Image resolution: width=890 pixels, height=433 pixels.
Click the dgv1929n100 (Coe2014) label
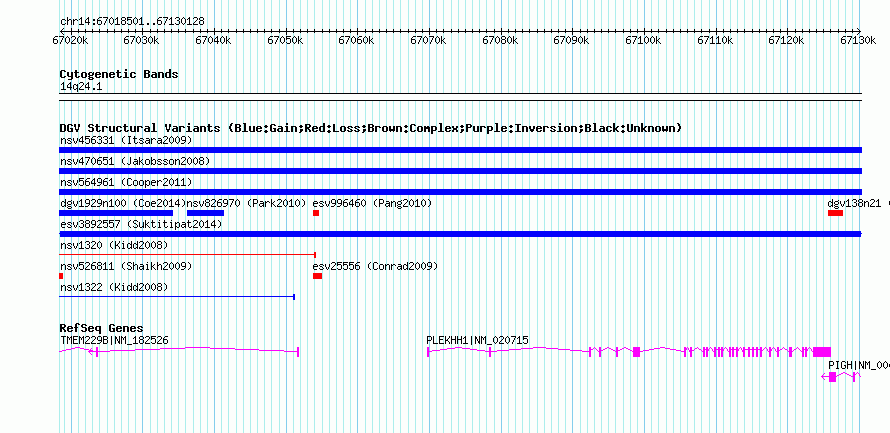(x=123, y=203)
